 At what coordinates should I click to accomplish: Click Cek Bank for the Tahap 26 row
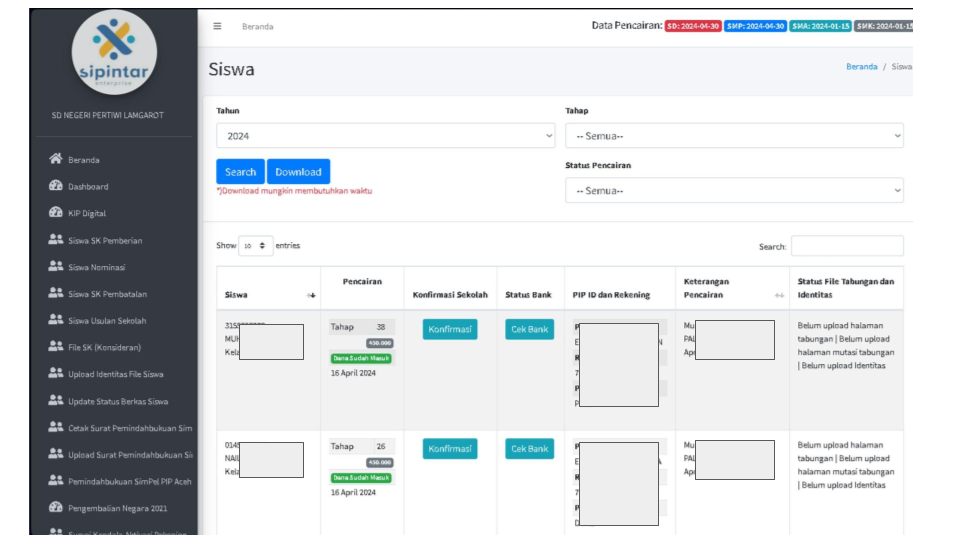point(530,449)
